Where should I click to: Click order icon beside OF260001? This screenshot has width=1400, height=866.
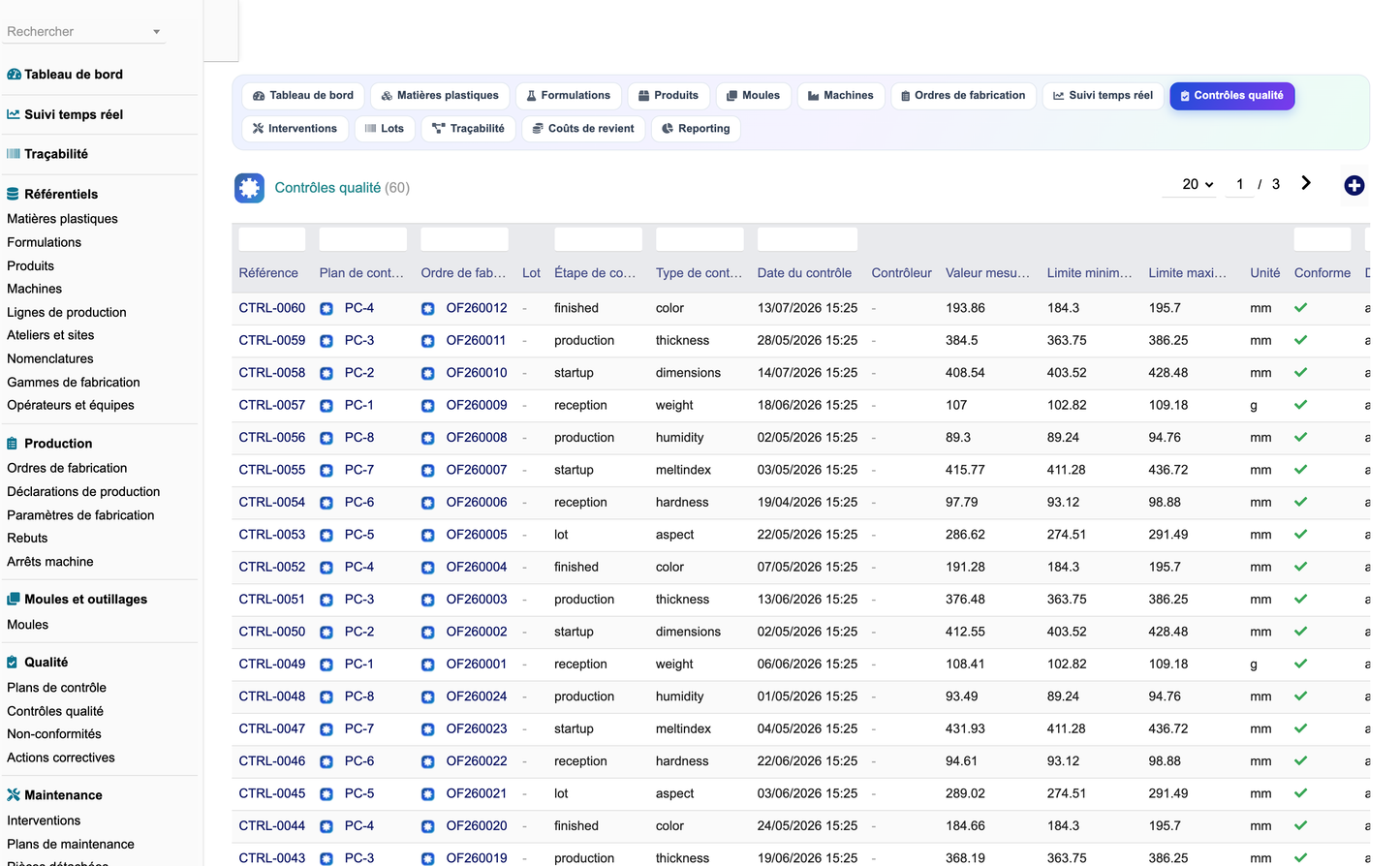click(427, 665)
